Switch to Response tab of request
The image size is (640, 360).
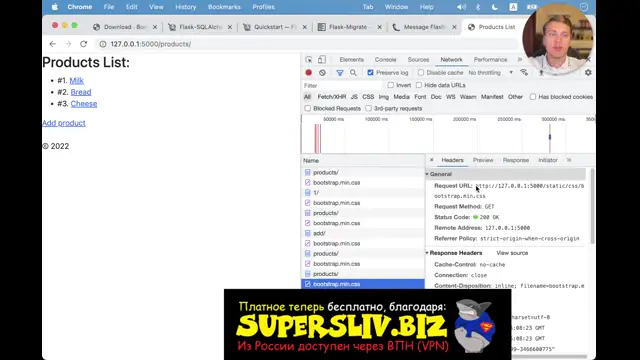tap(516, 160)
